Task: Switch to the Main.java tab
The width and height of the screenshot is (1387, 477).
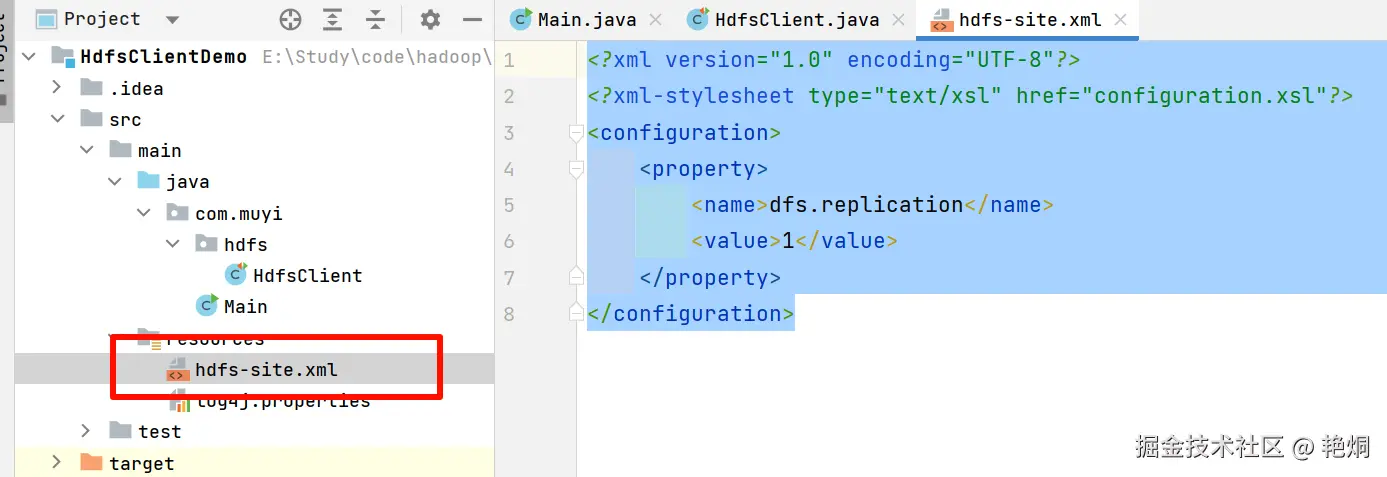Action: click(x=585, y=19)
